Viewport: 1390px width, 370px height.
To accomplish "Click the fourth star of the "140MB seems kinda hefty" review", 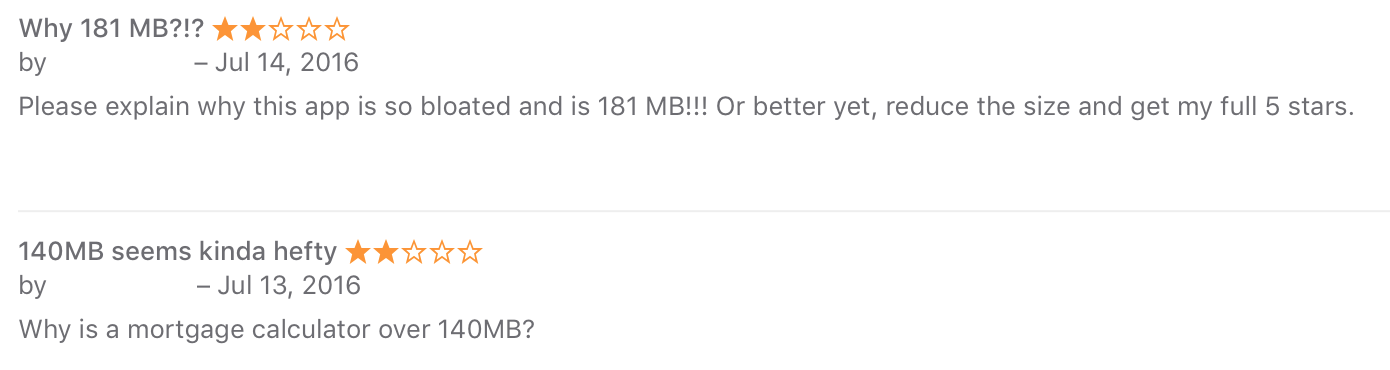I will tap(442, 252).
